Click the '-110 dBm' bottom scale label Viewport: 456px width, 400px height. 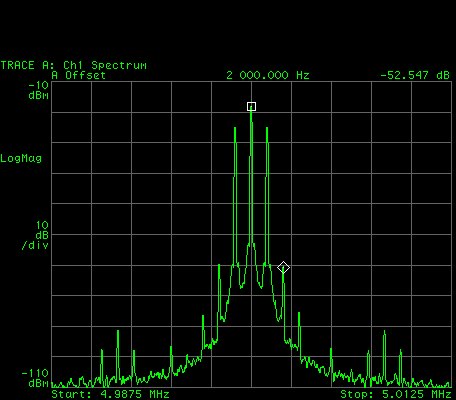point(35,378)
